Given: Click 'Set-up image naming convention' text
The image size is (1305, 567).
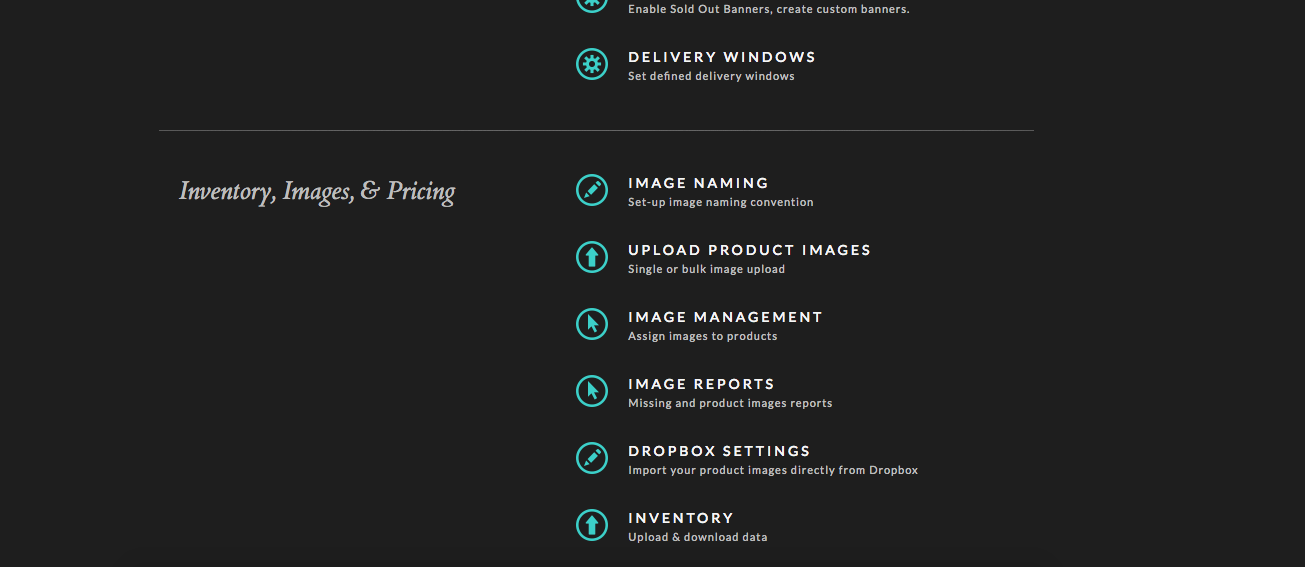Looking at the screenshot, I should 721,202.
